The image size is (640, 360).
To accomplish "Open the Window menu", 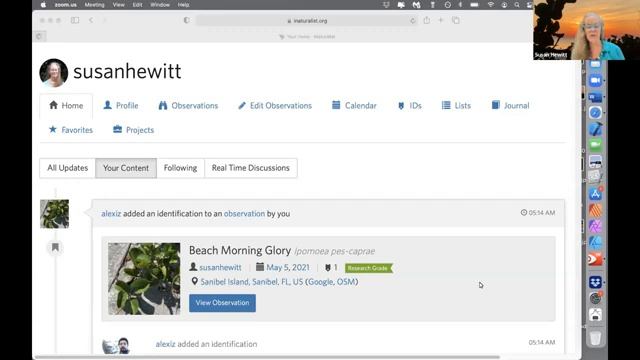I will click(x=160, y=5).
